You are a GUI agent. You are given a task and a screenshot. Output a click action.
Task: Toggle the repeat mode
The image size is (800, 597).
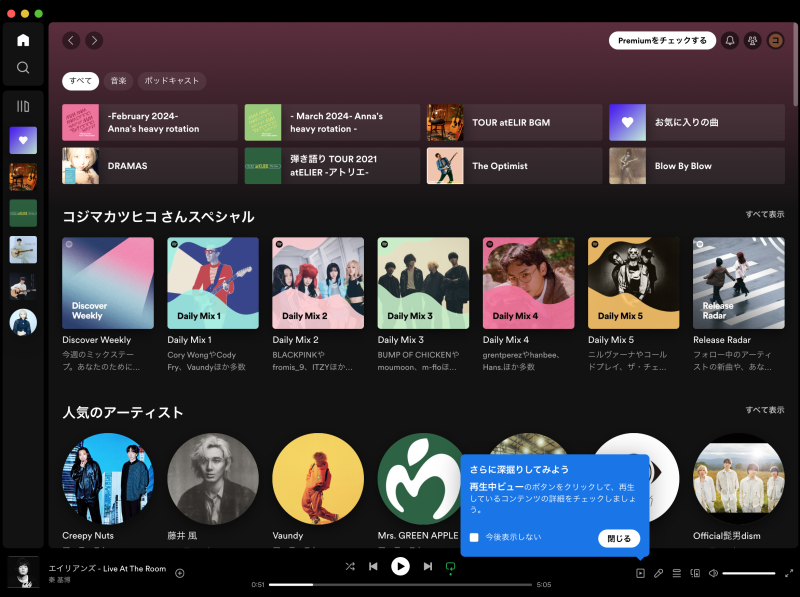[451, 567]
